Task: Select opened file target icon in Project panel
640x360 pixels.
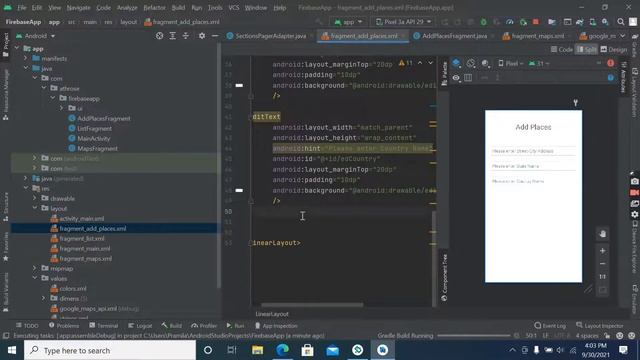Action: click(x=159, y=36)
